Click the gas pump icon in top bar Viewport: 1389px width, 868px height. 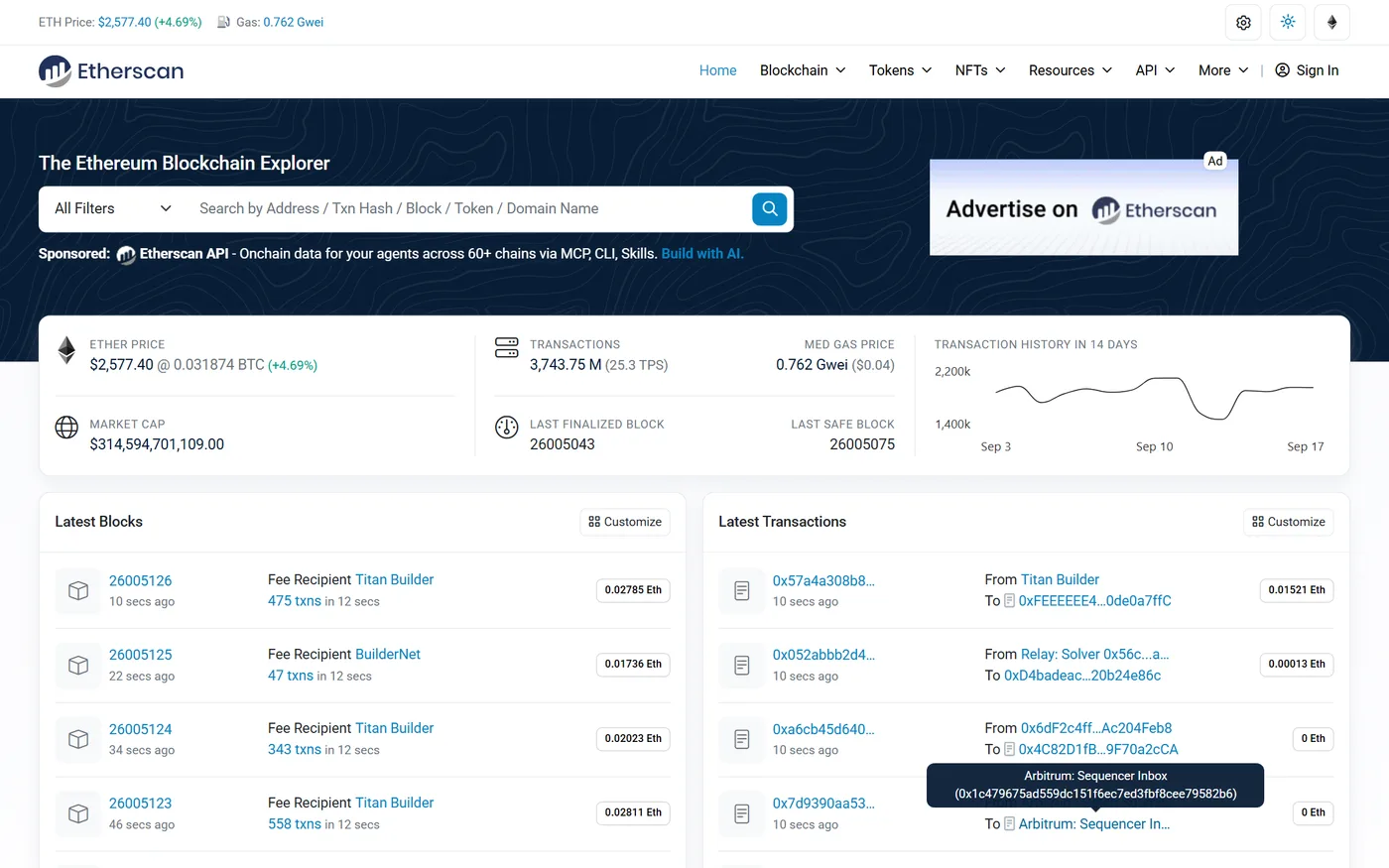coord(224,22)
